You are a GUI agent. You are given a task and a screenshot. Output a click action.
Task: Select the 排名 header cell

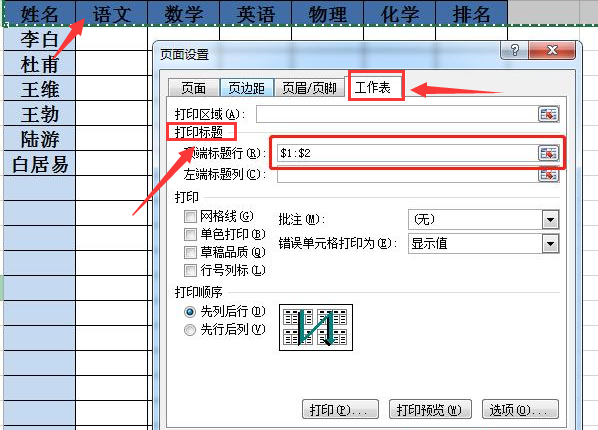[x=471, y=13]
